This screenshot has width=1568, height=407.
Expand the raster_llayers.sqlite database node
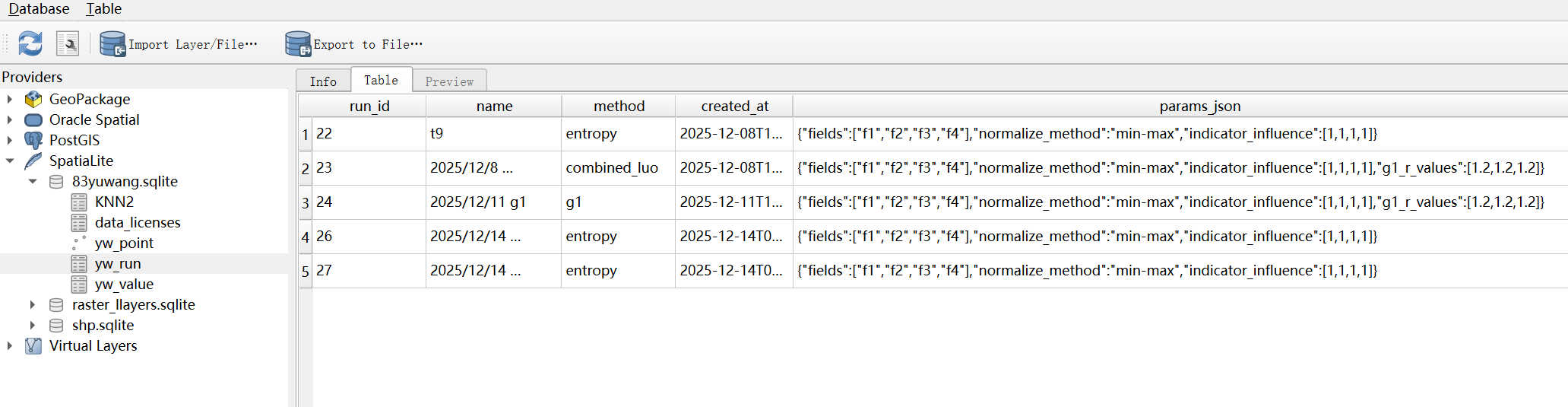33,304
